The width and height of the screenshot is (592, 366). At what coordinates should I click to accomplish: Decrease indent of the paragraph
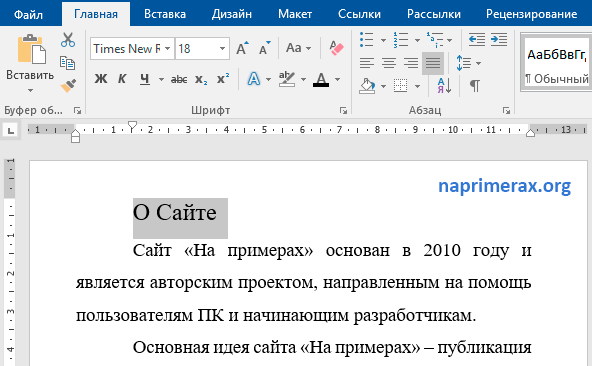point(477,40)
